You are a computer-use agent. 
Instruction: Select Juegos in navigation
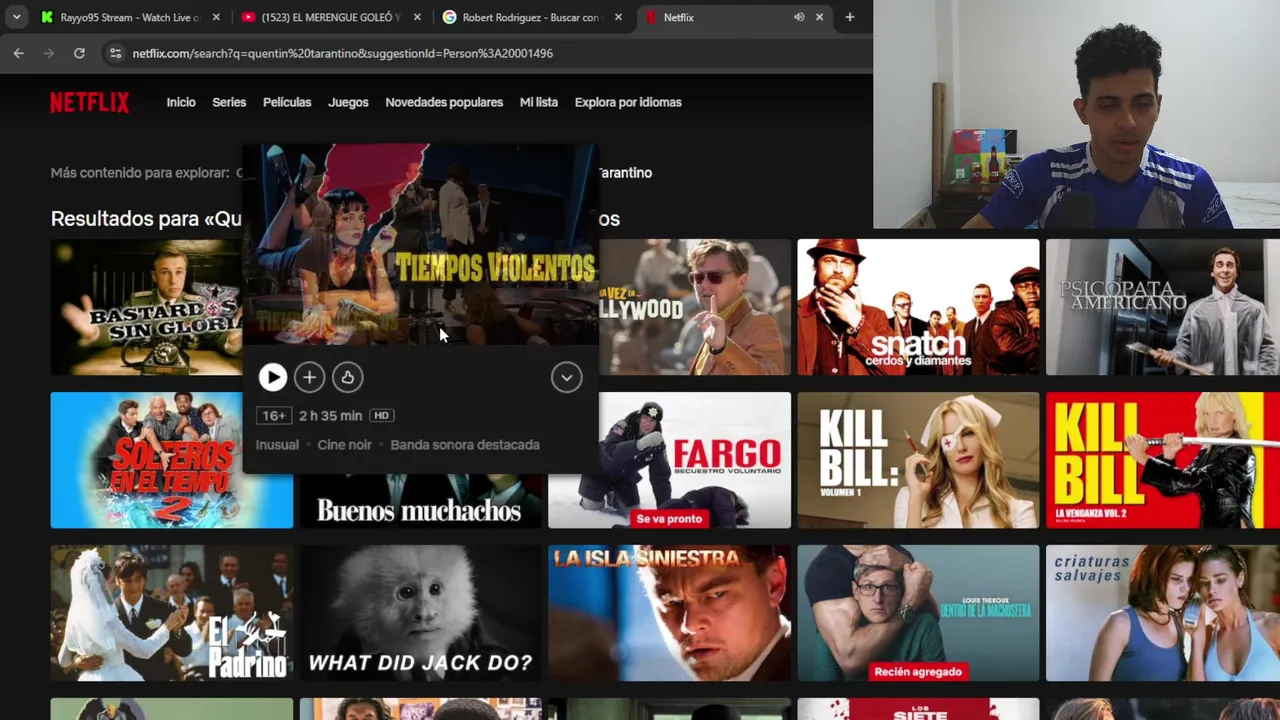[x=348, y=102]
